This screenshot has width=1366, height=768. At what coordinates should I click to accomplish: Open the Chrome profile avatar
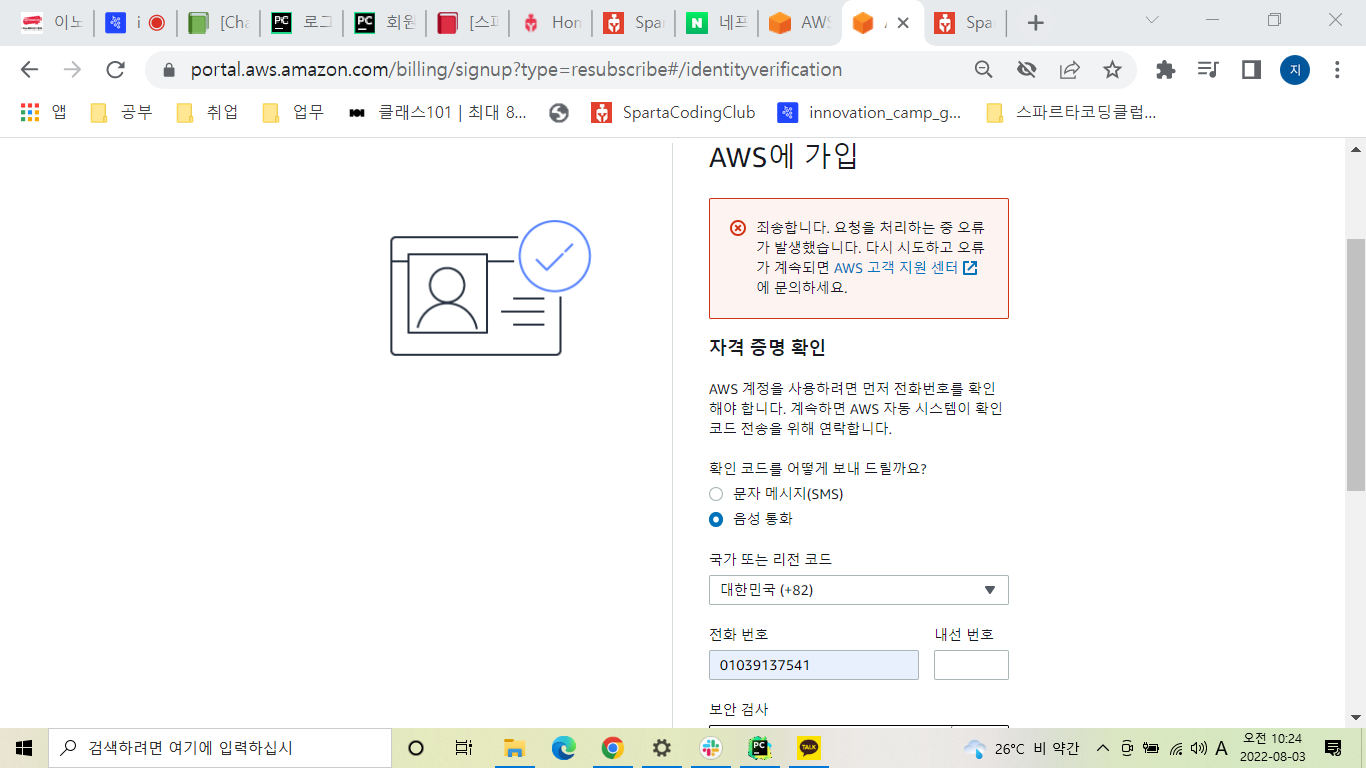tap(1295, 69)
